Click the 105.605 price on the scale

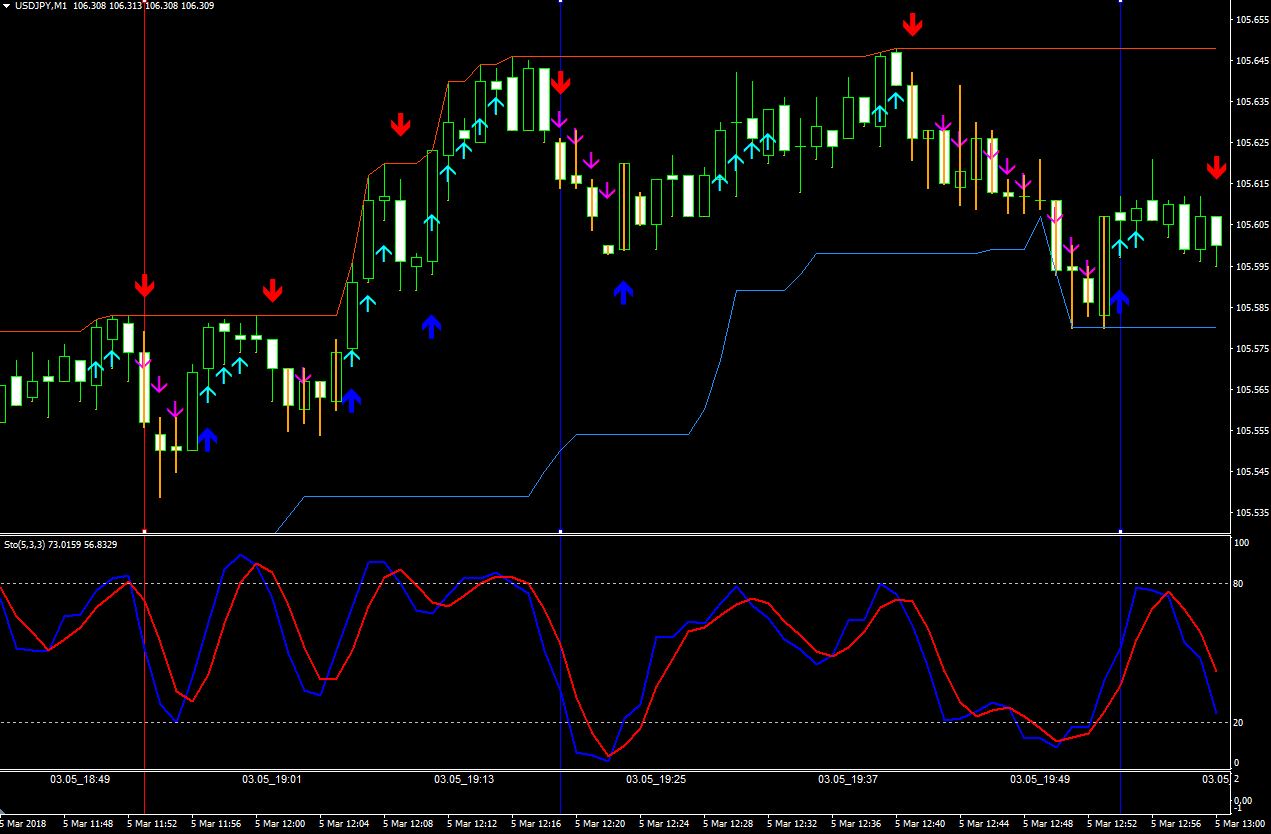coord(1250,225)
